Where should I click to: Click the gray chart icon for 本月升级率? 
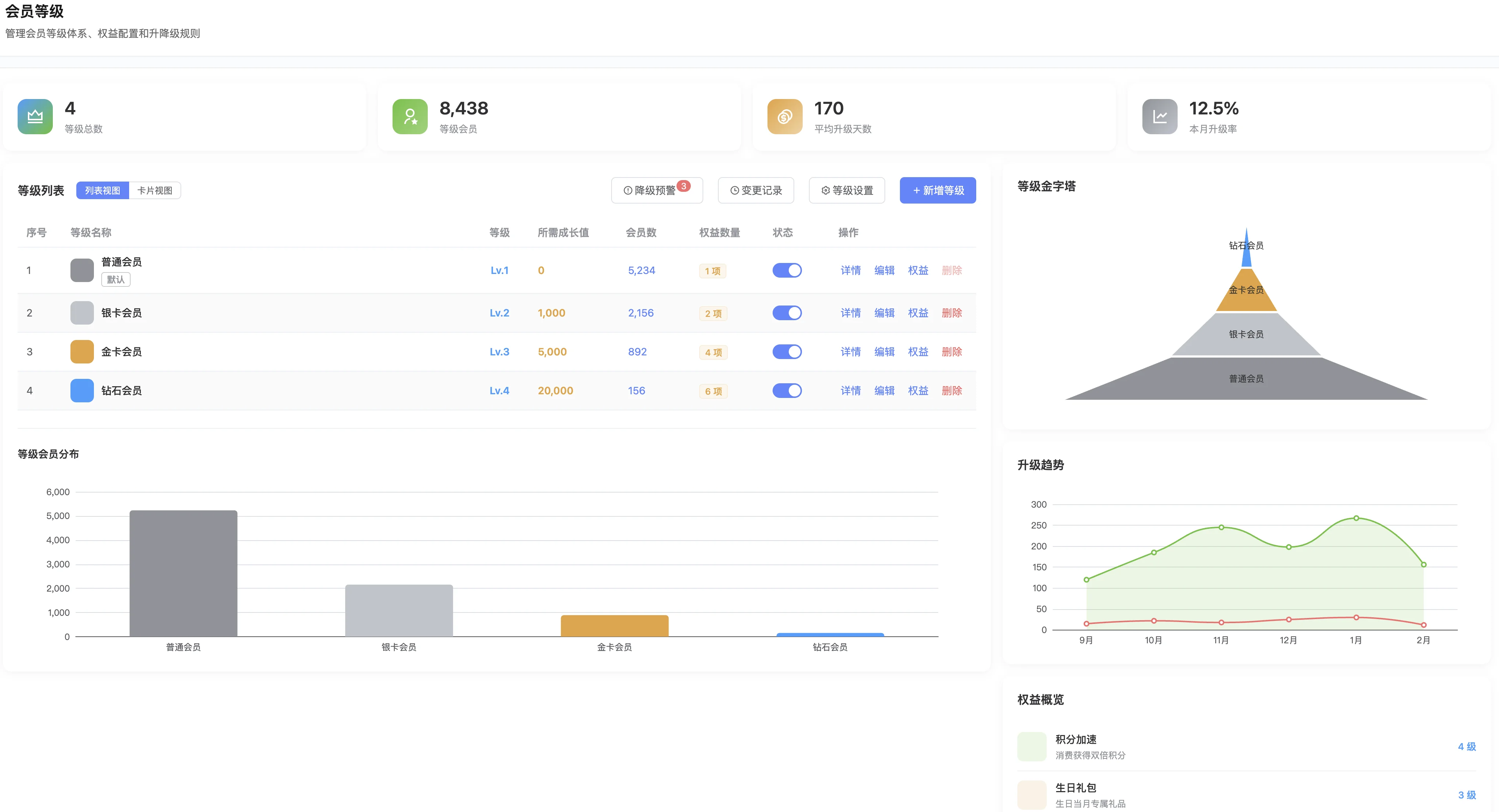point(1159,116)
